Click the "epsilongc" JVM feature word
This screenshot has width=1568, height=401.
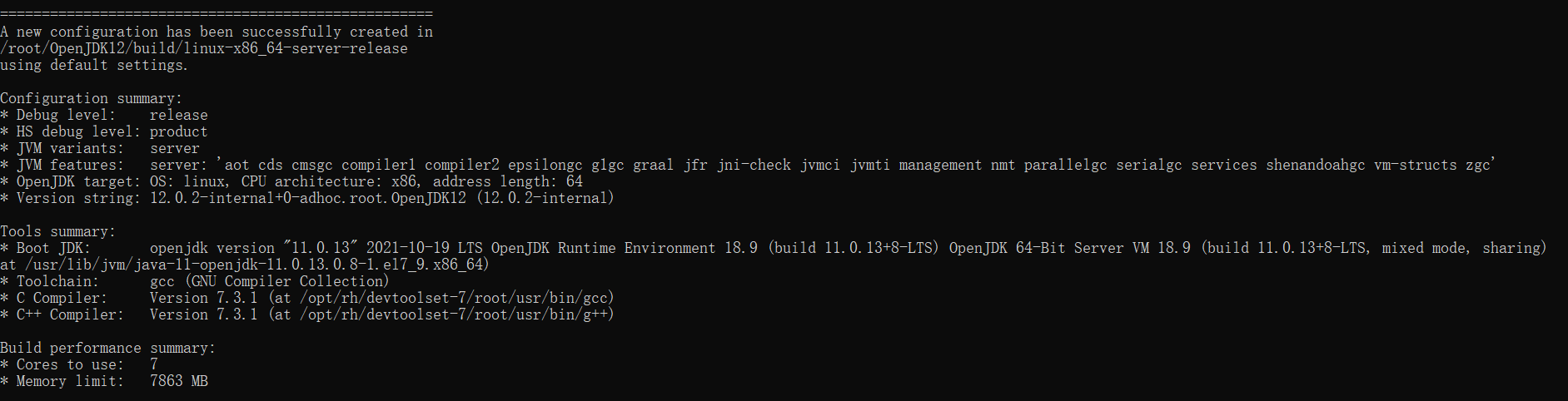[x=545, y=165]
